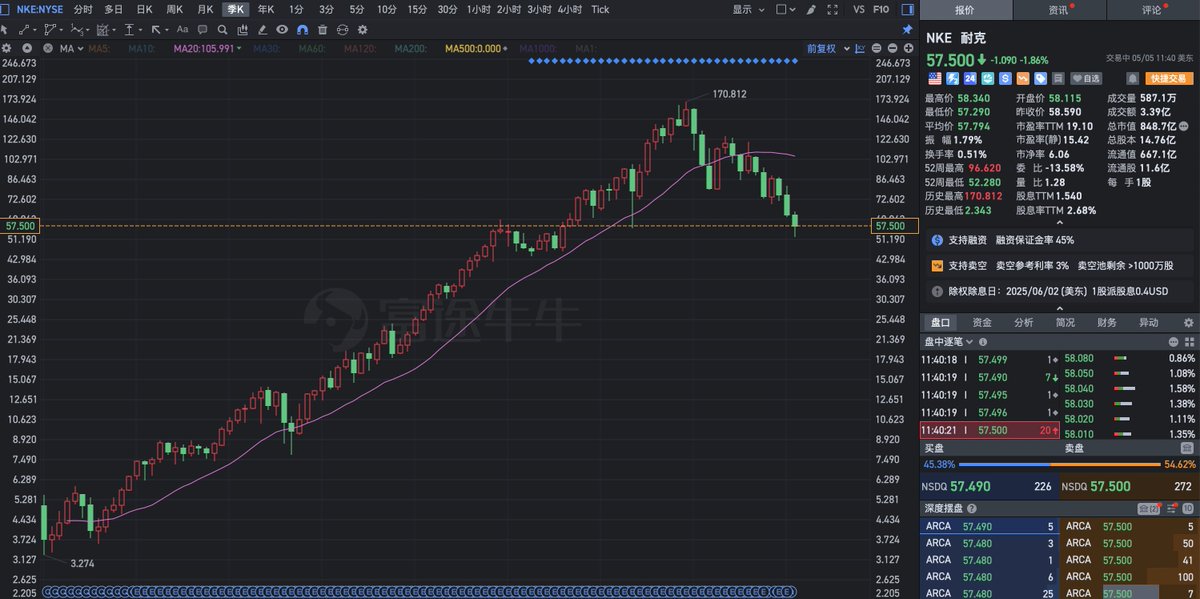Open the MA20 line options arrow
The height and width of the screenshot is (599, 1200).
[x=239, y=48]
